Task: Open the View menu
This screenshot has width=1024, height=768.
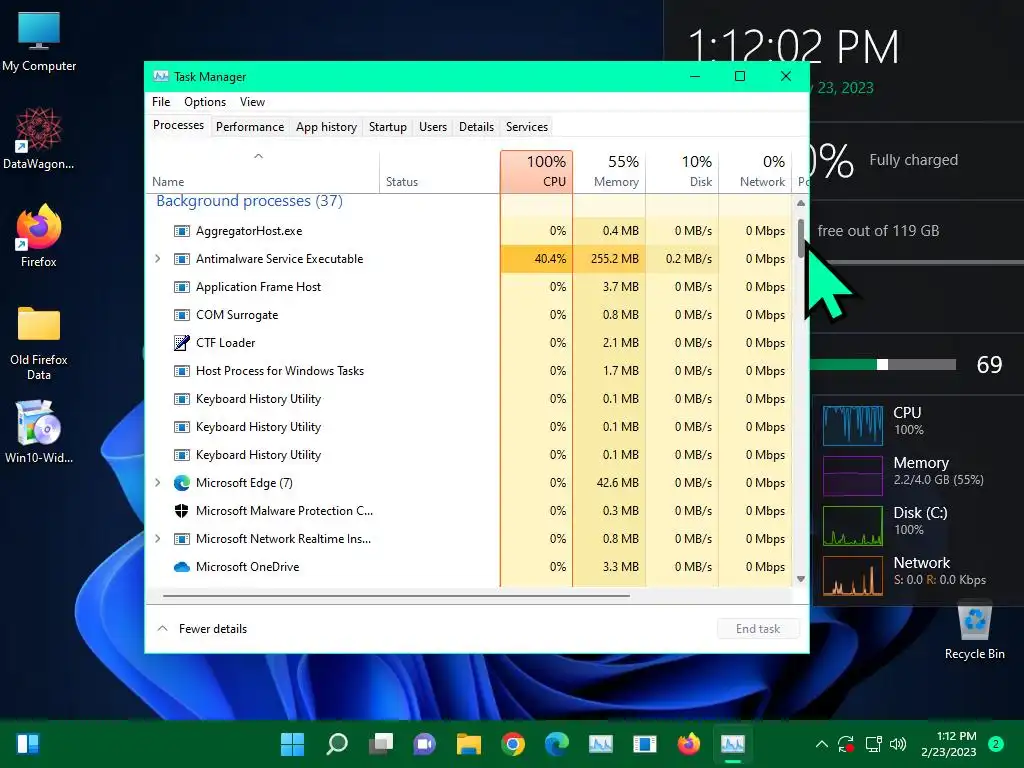Action: (x=252, y=102)
